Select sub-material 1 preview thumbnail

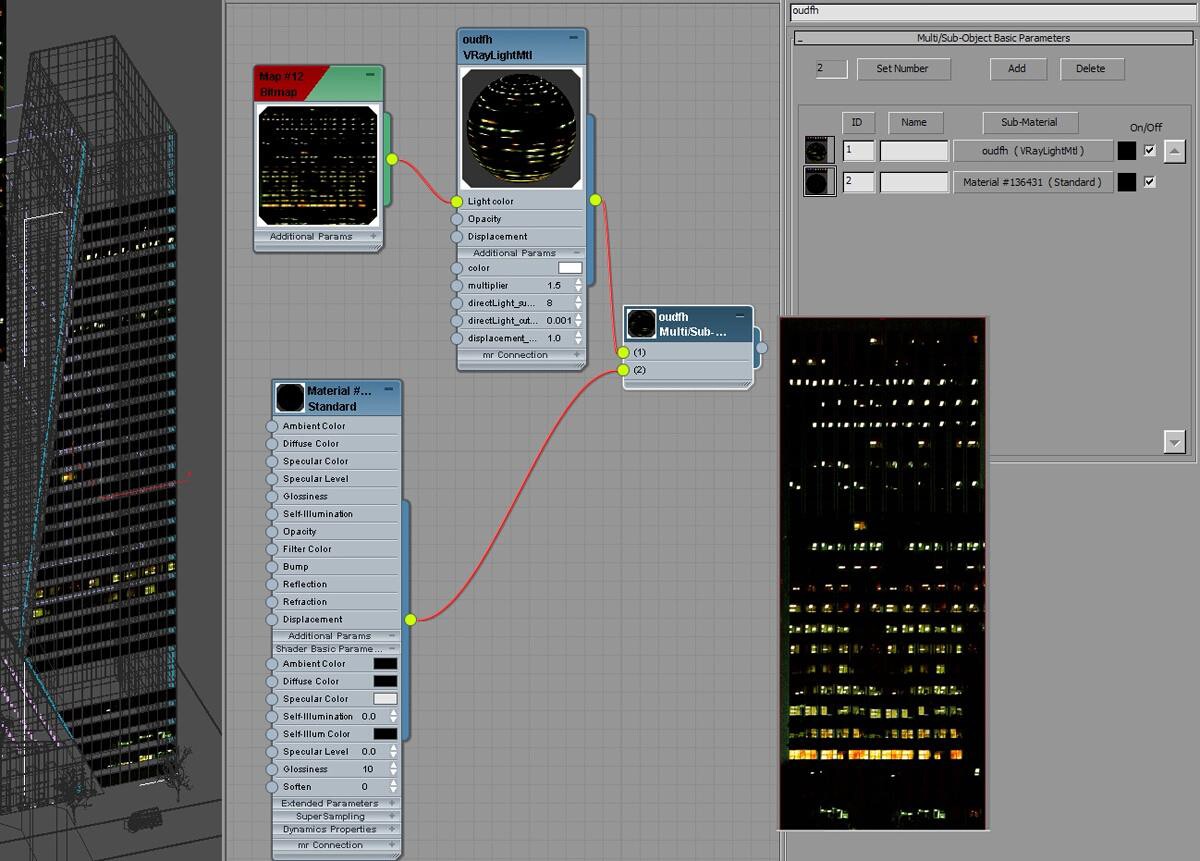click(820, 151)
